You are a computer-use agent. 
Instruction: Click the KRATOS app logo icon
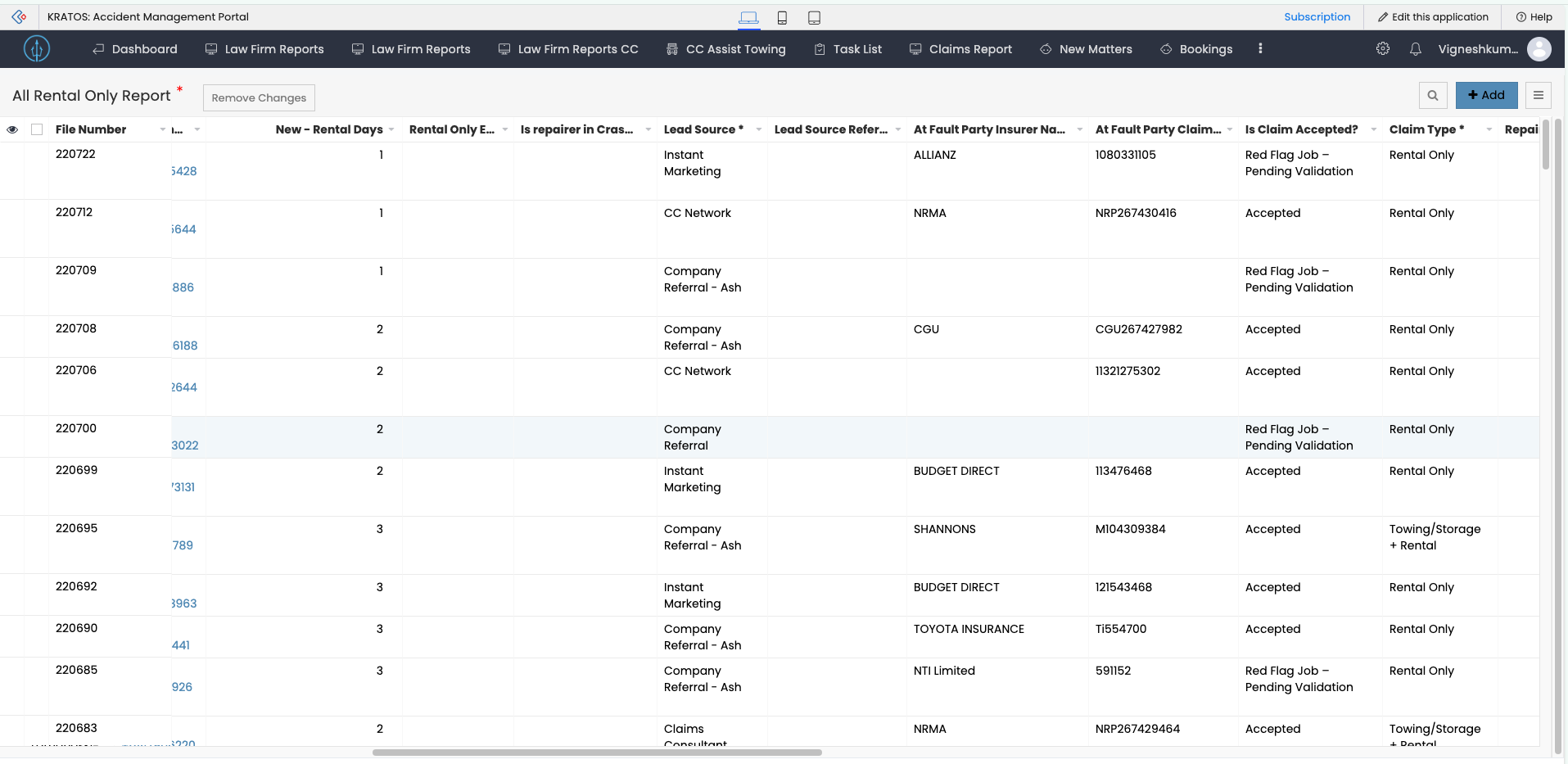19,16
